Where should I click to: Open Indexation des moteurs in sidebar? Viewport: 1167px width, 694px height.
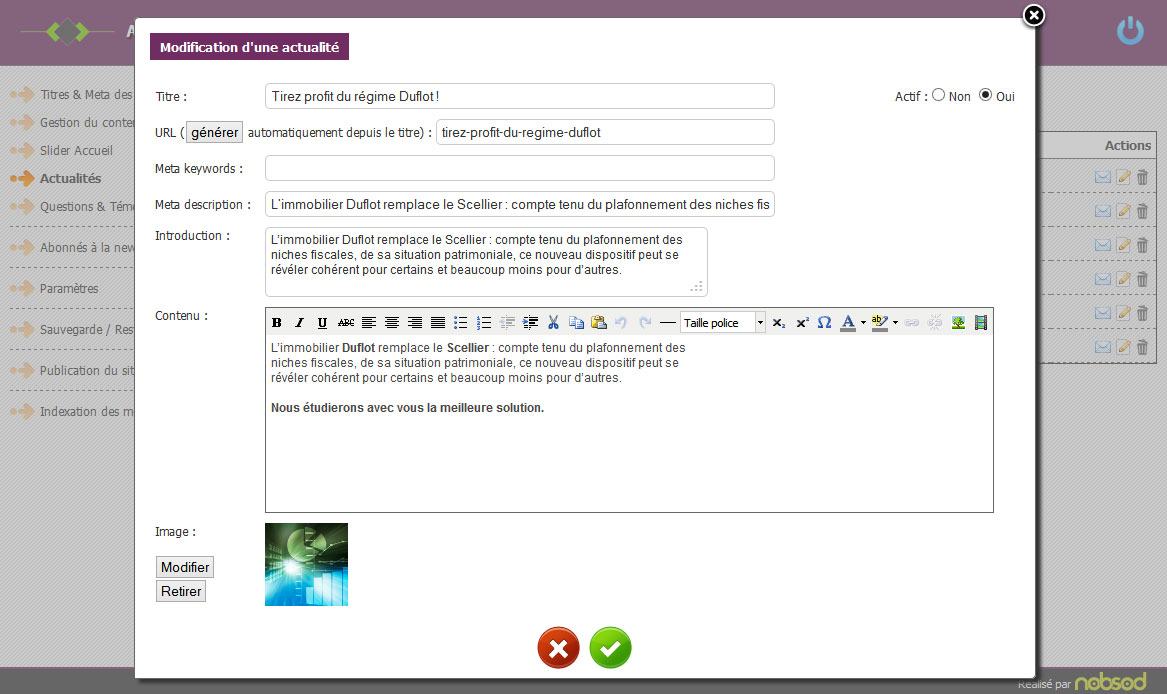[x=73, y=411]
